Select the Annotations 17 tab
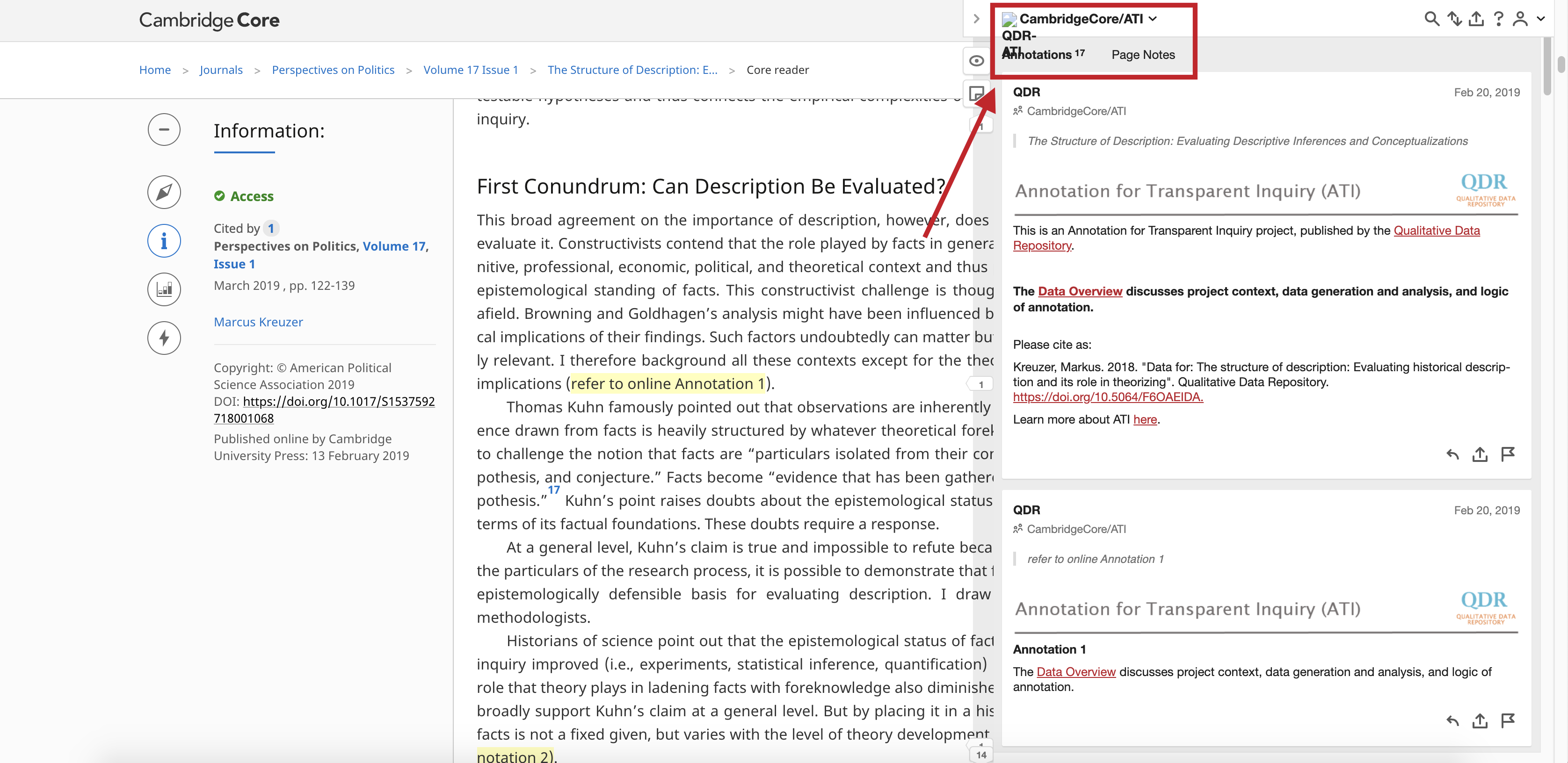The image size is (1568, 763). 1042,54
